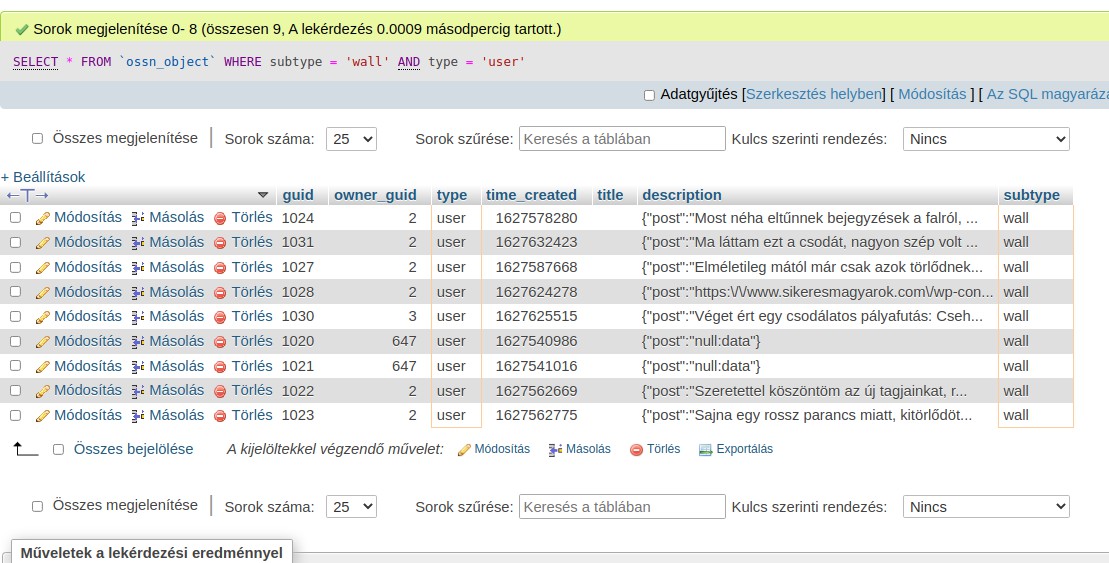Click the Szerkesztés helyben link
This screenshot has width=1109, height=563.
click(814, 94)
